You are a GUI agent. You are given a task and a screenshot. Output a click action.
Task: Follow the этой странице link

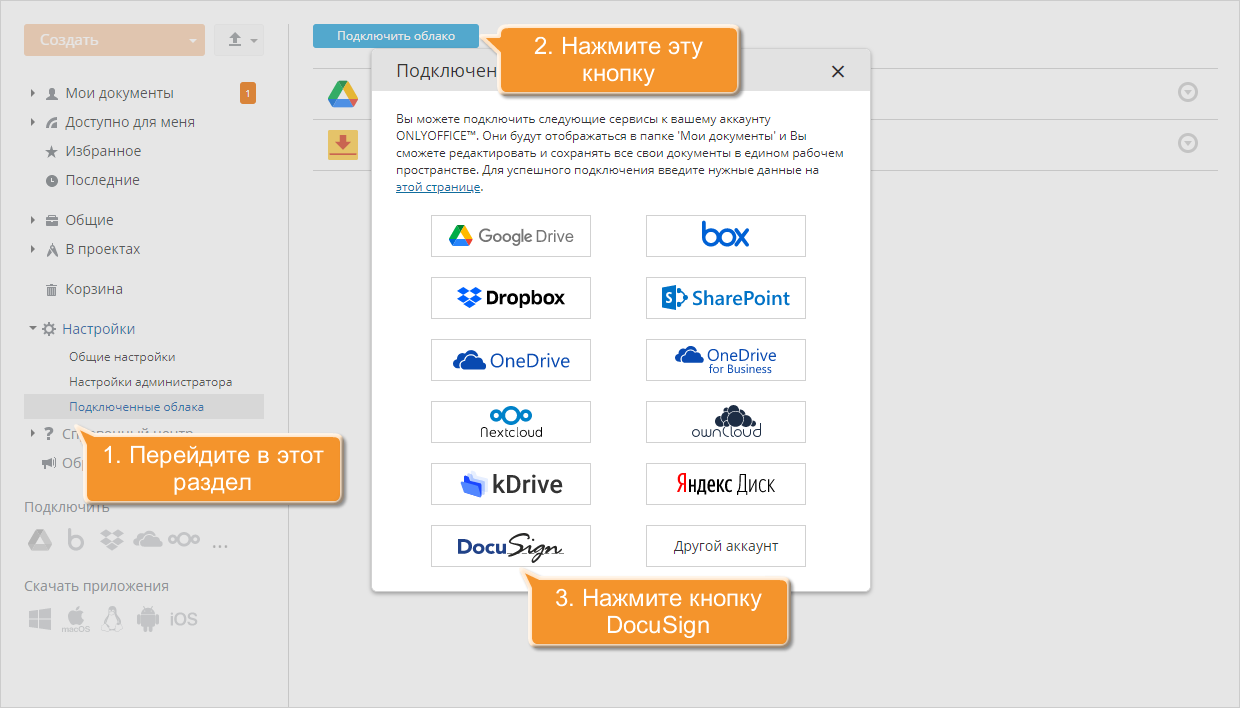coord(438,187)
